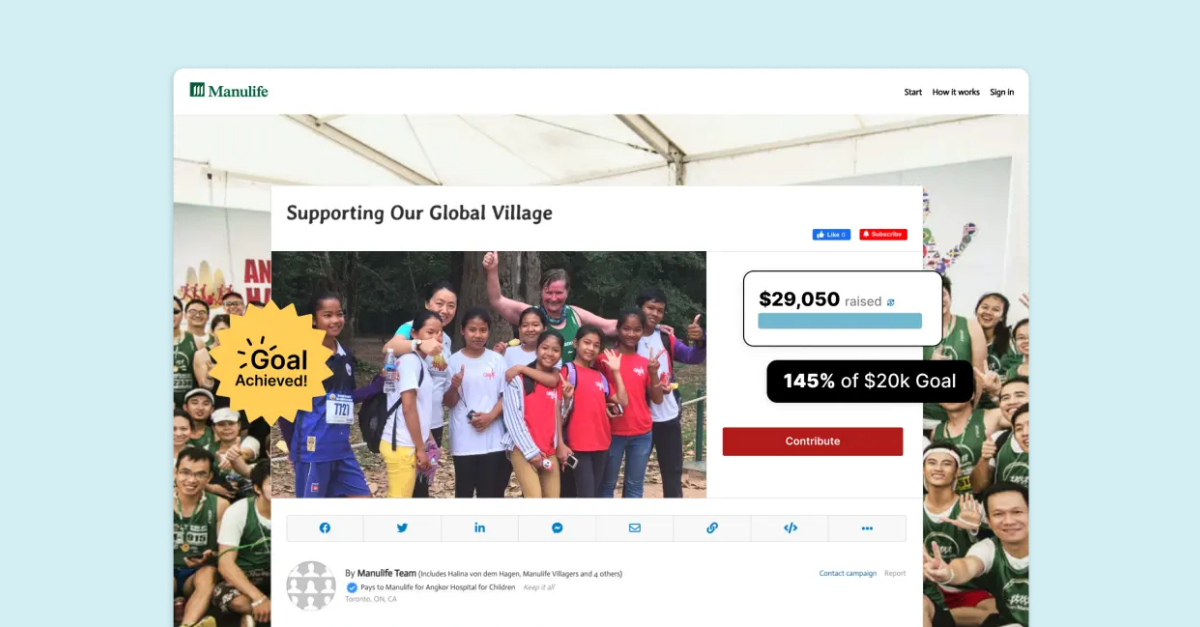Click Contact campaign link
Viewport: 1200px width, 627px height.
click(848, 573)
